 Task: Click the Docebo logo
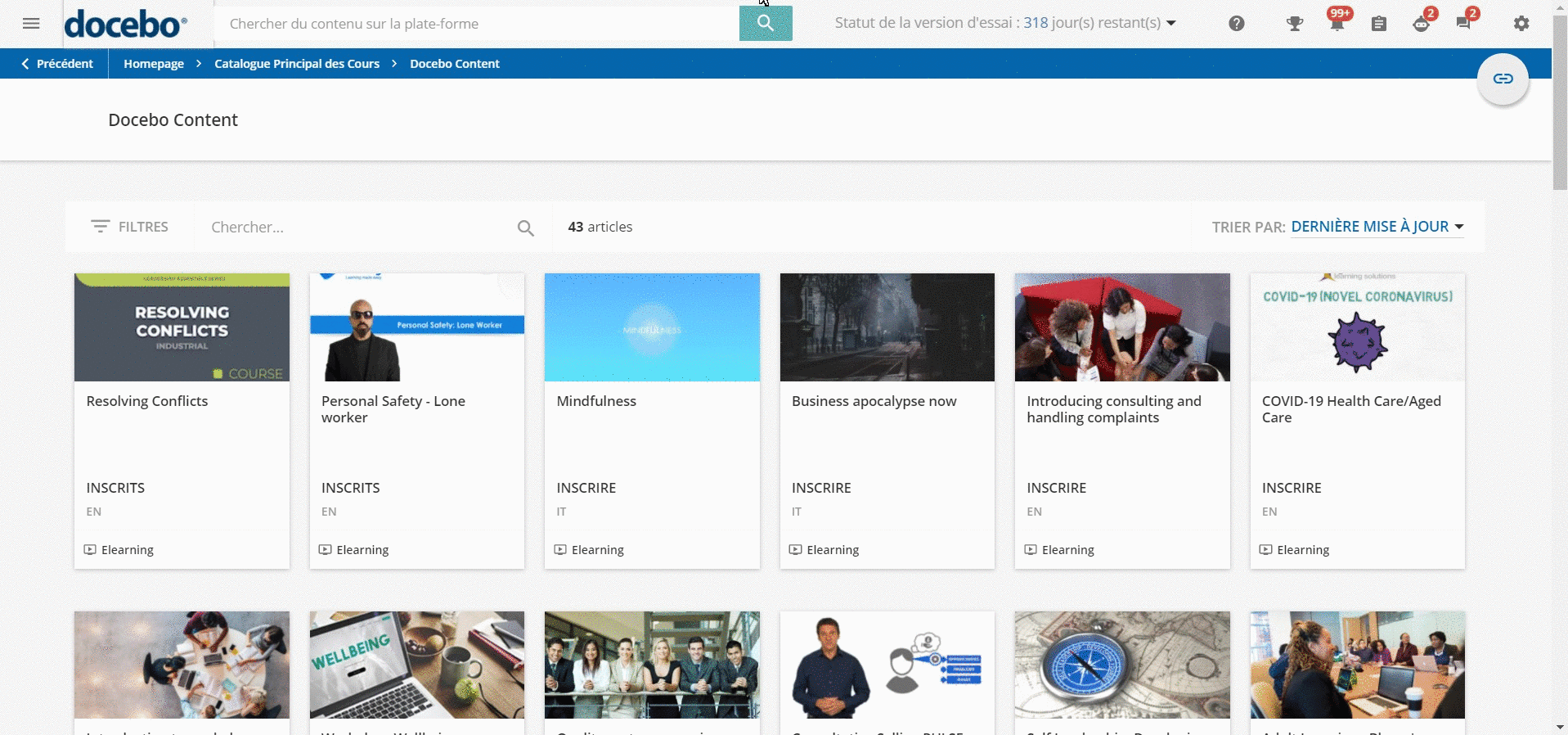tap(126, 24)
